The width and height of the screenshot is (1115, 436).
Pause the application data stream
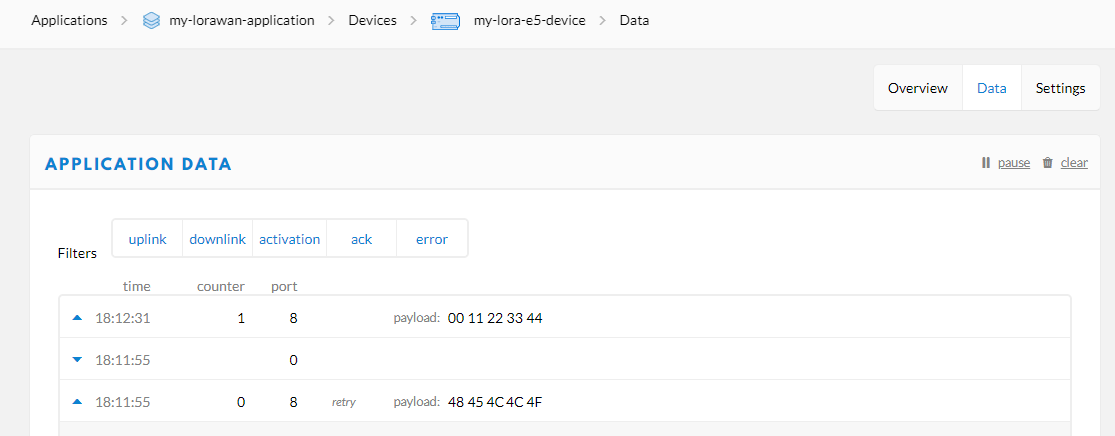[1013, 163]
